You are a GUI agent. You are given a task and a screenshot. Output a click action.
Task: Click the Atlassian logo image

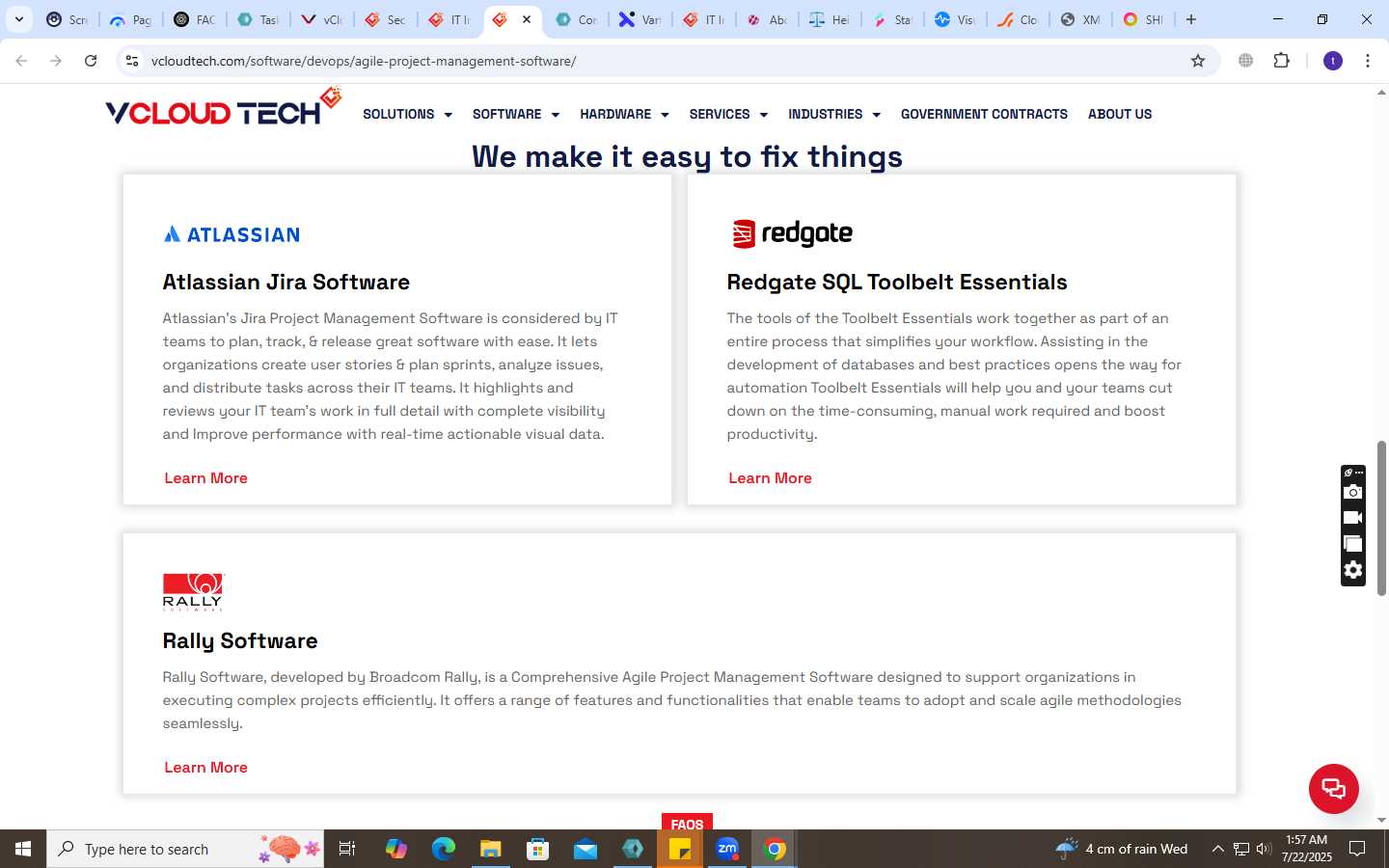tap(231, 234)
